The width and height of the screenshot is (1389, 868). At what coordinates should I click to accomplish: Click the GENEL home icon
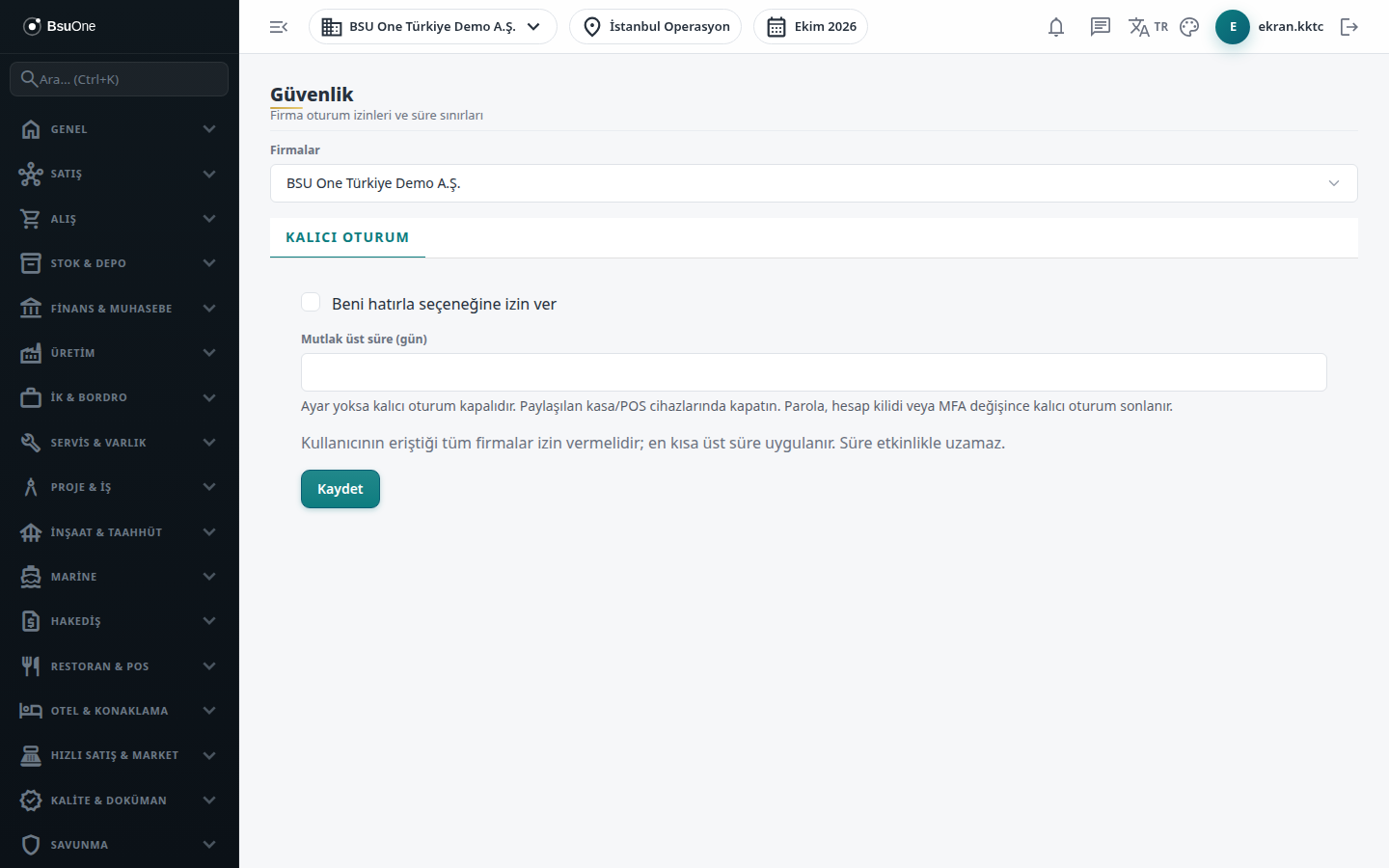click(x=31, y=129)
